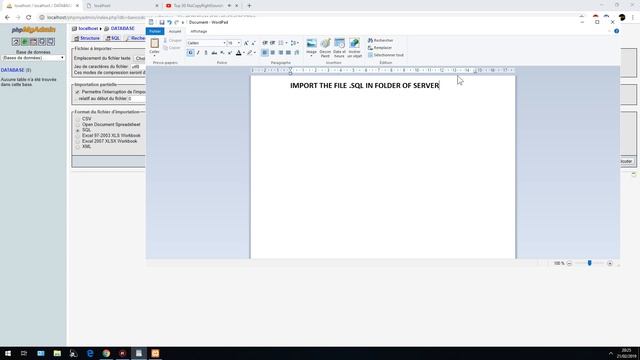Image resolution: width=640 pixels, height=360 pixels.
Task: Align paragraph text left
Action: tap(265, 53)
